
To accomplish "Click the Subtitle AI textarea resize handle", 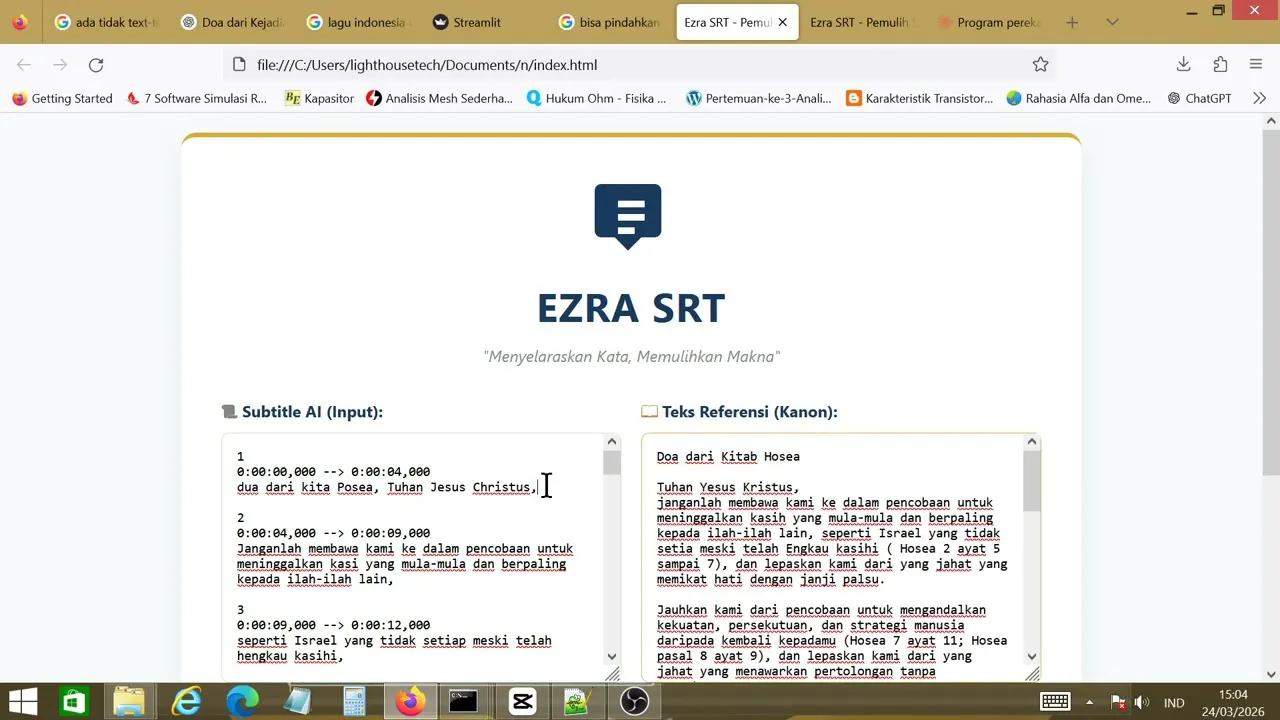I will point(612,674).
